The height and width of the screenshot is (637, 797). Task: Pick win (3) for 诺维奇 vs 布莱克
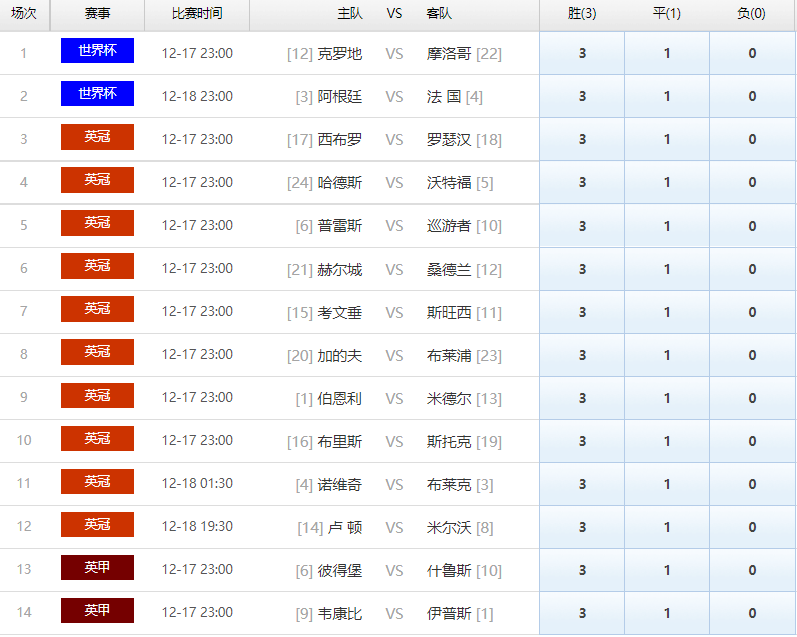click(582, 484)
